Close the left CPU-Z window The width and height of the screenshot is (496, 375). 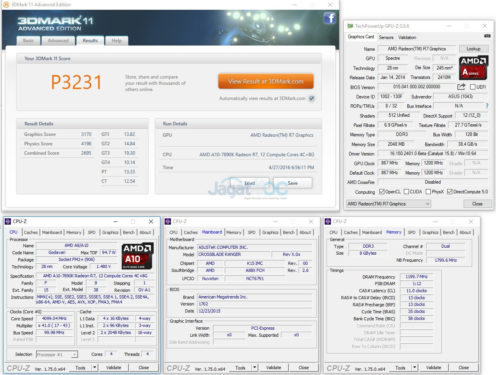(x=151, y=221)
